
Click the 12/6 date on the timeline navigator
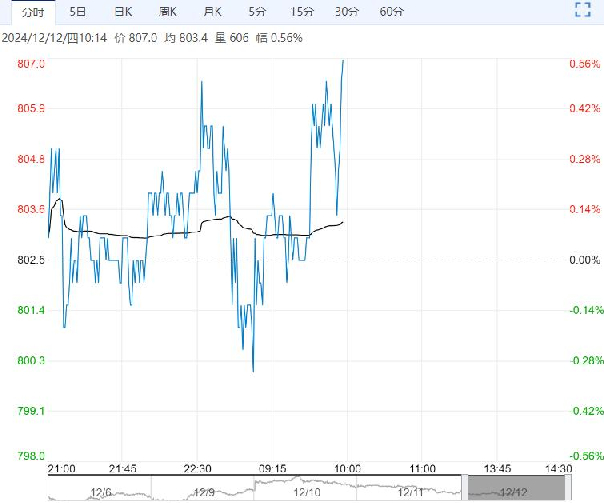(x=101, y=491)
